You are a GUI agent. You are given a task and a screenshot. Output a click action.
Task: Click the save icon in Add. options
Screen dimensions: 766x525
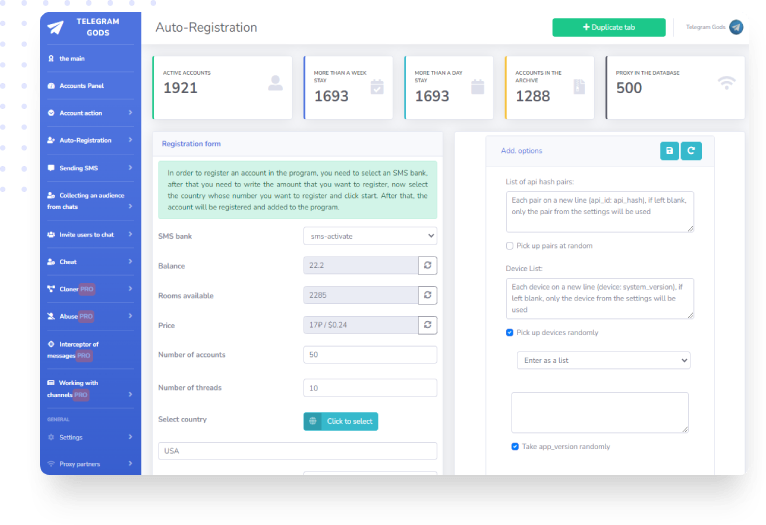[669, 151]
